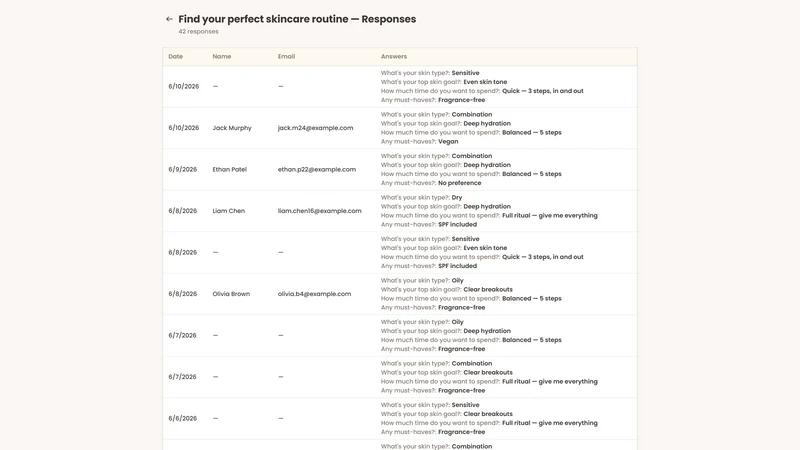Open Olivia Brown's response row
This screenshot has height=450, width=800.
[x=400, y=294]
